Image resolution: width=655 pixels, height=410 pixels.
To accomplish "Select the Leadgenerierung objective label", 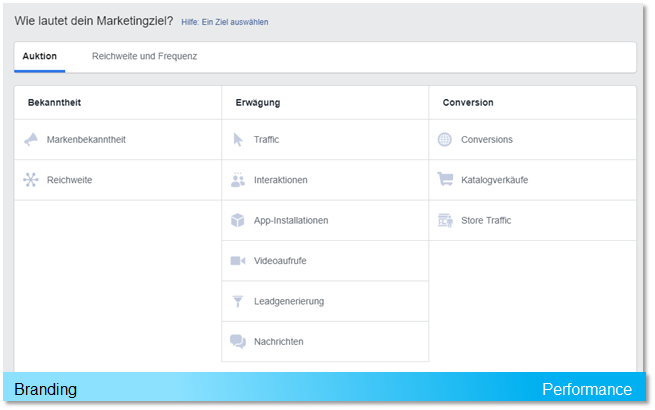I will point(289,301).
